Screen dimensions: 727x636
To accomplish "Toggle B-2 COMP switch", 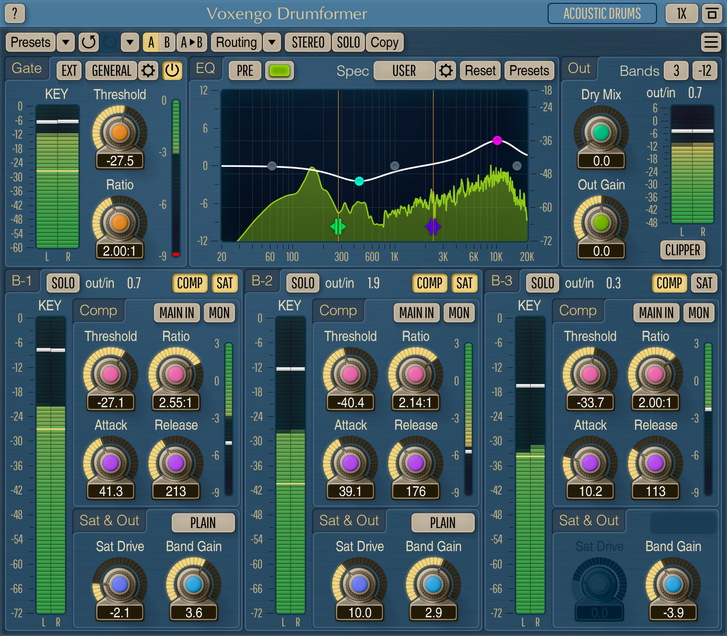I will click(x=429, y=283).
